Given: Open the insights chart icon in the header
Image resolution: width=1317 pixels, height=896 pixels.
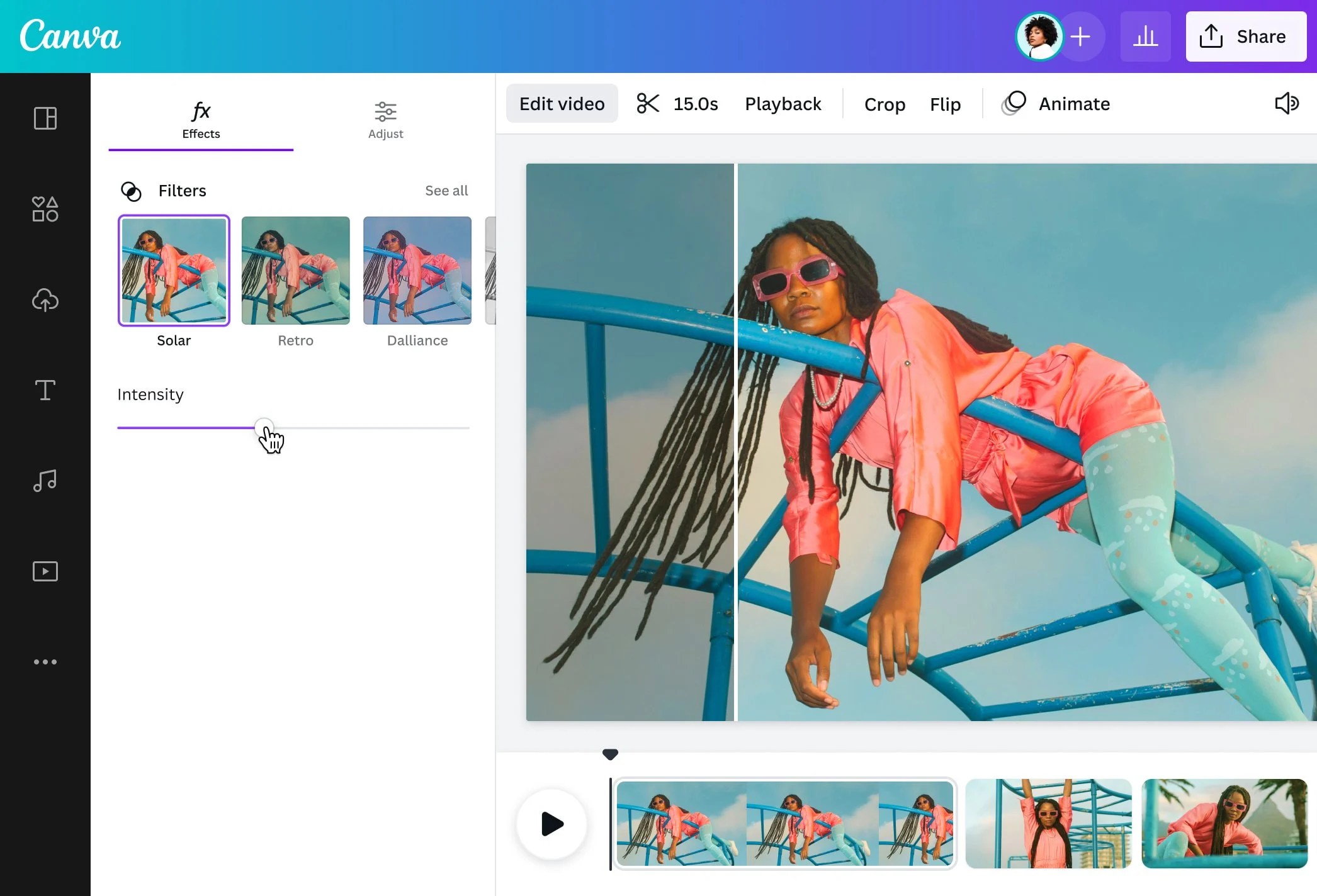Looking at the screenshot, I should [1146, 36].
